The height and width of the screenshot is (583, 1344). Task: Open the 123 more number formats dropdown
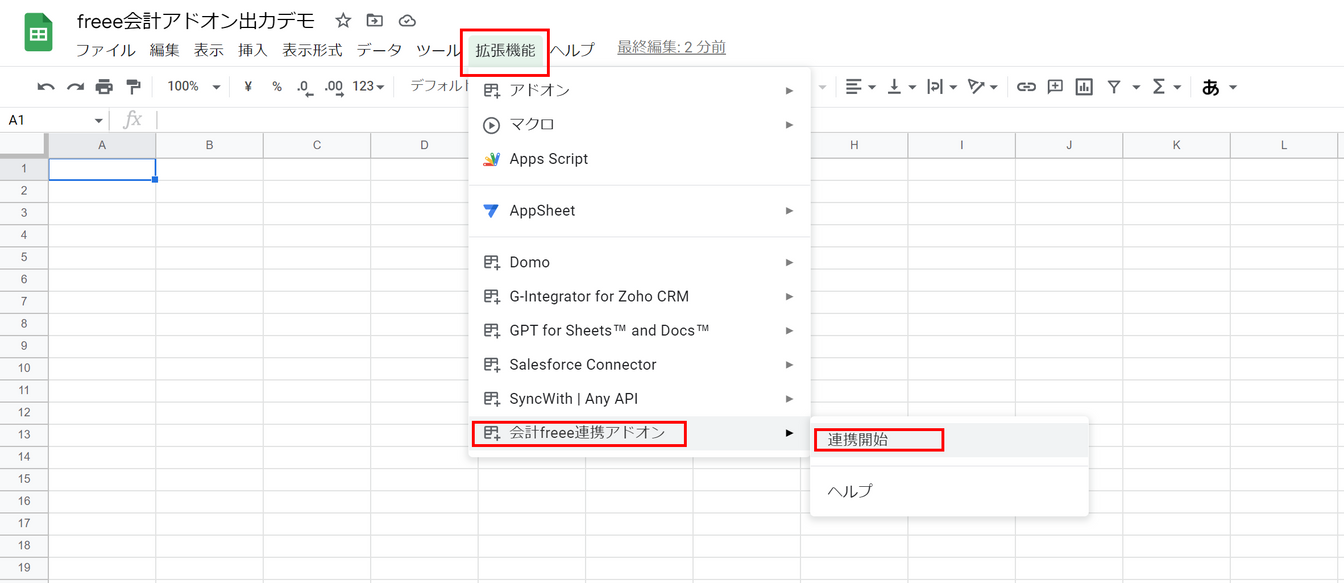coord(368,87)
